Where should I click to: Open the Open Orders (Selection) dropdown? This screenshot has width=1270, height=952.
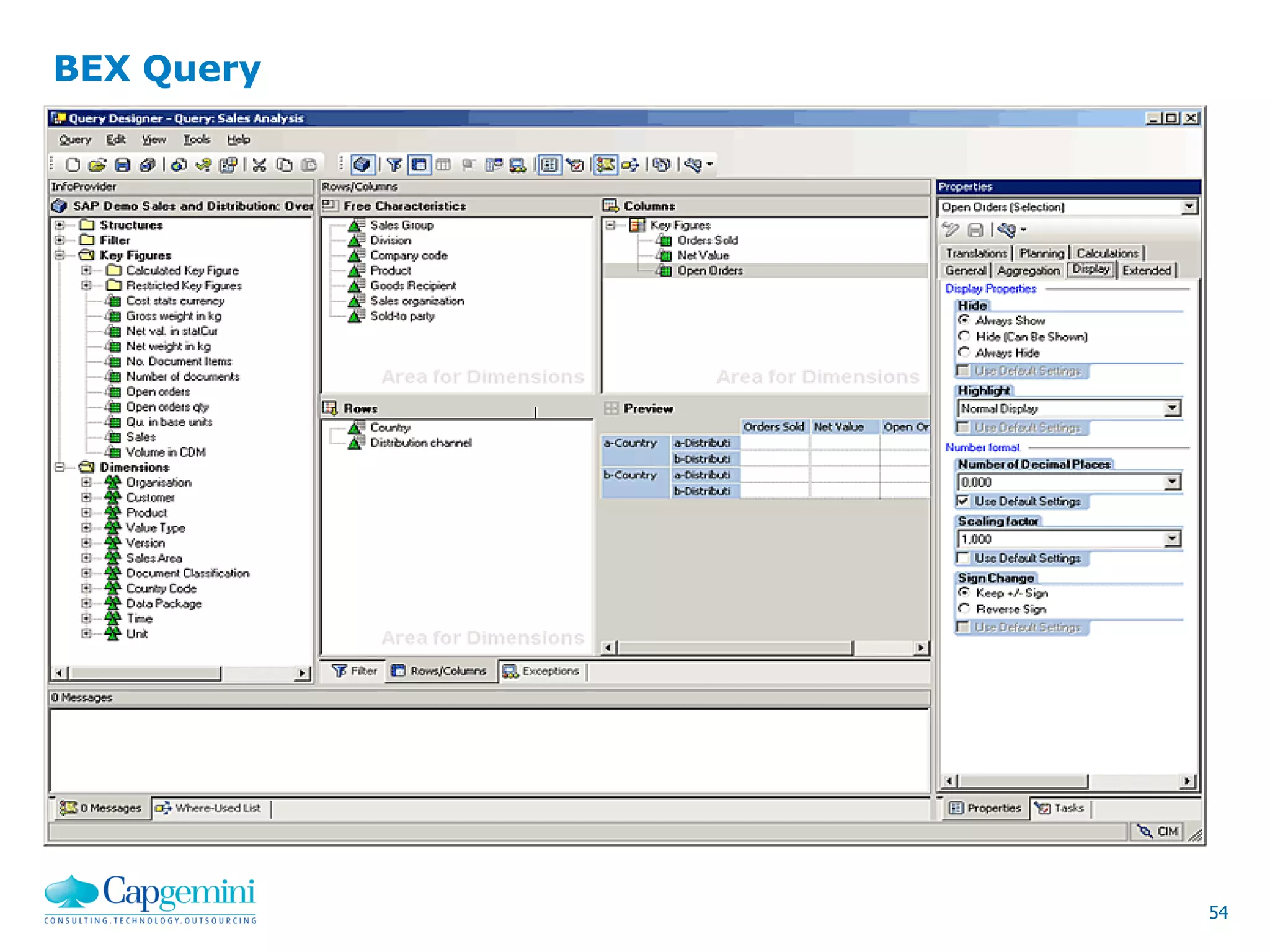[x=1189, y=207]
